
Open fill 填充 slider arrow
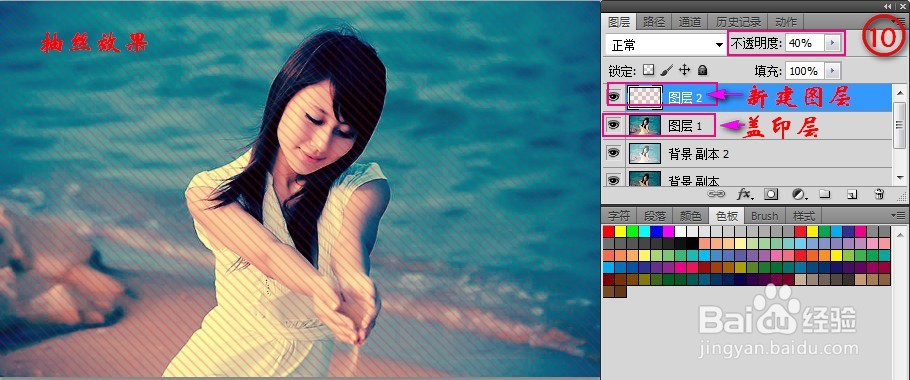pyautogui.click(x=832, y=71)
